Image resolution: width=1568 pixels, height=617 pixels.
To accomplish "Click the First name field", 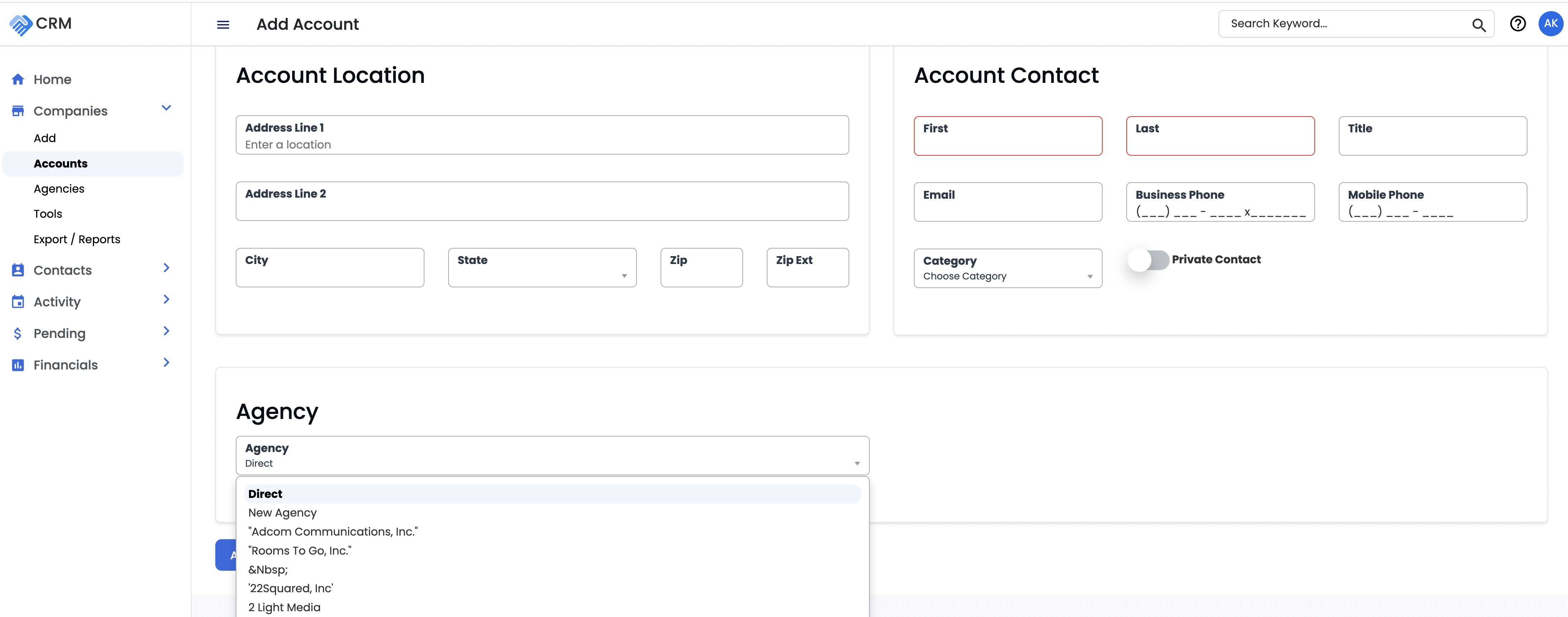I will (1008, 136).
